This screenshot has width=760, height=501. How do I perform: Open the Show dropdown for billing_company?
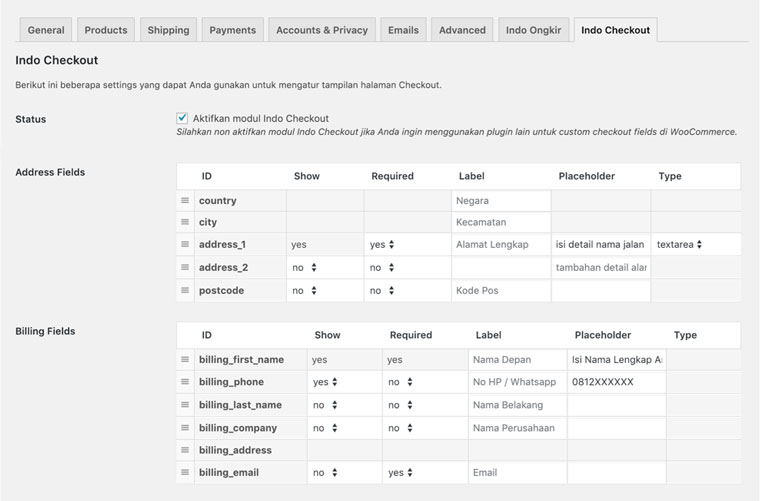coord(325,428)
